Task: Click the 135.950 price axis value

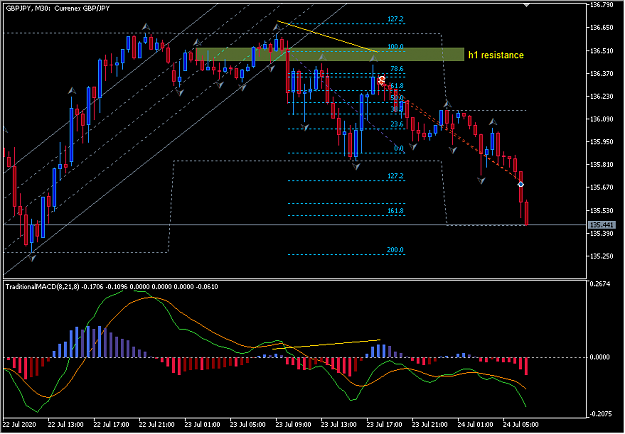Action: point(602,141)
